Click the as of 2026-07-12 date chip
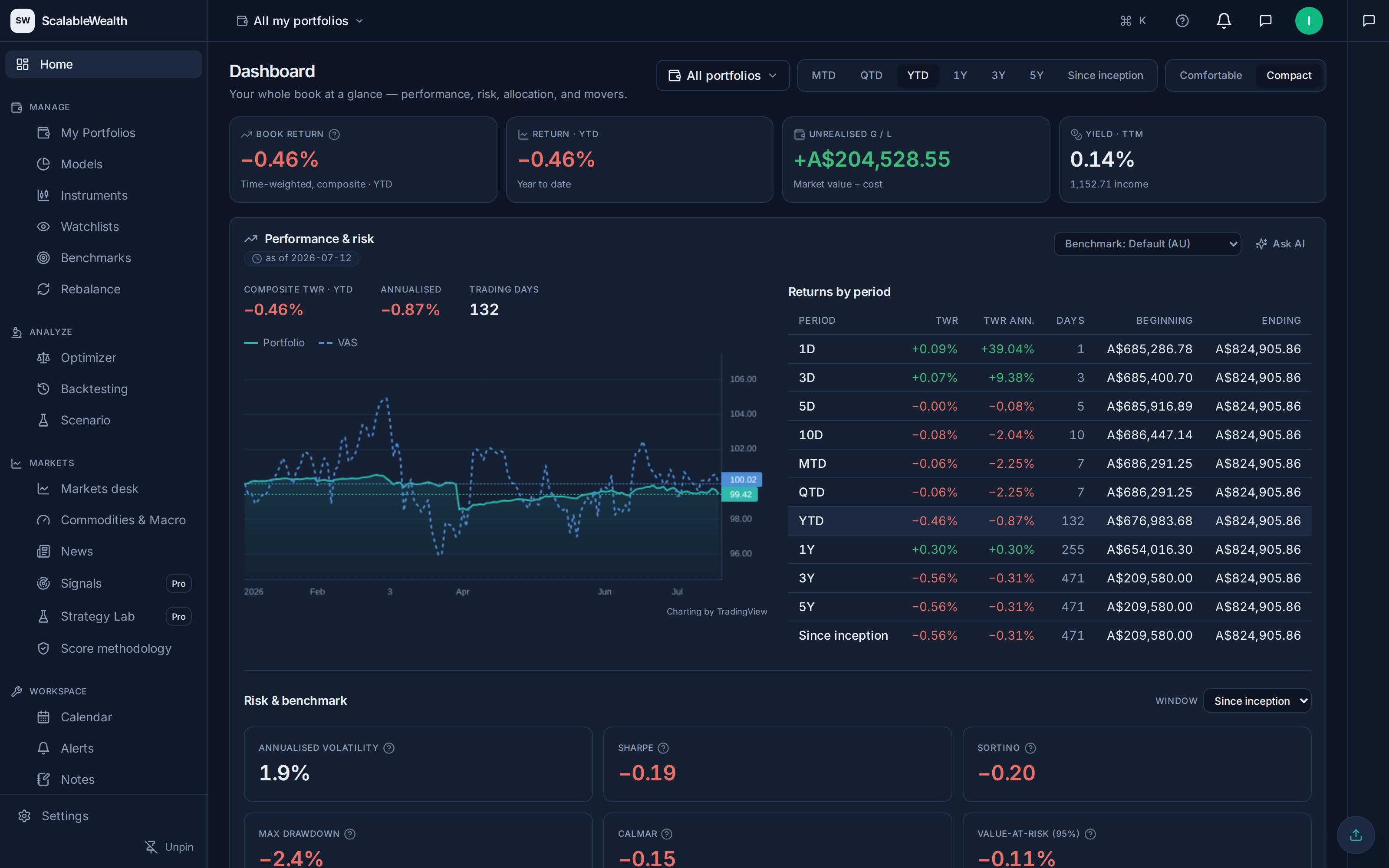Viewport: 1389px width, 868px height. point(302,258)
